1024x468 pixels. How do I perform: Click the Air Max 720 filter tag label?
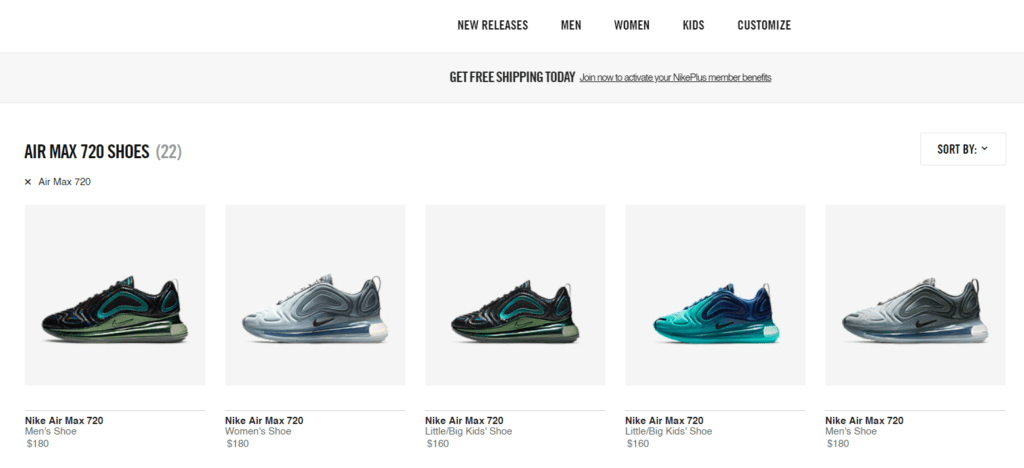(65, 182)
